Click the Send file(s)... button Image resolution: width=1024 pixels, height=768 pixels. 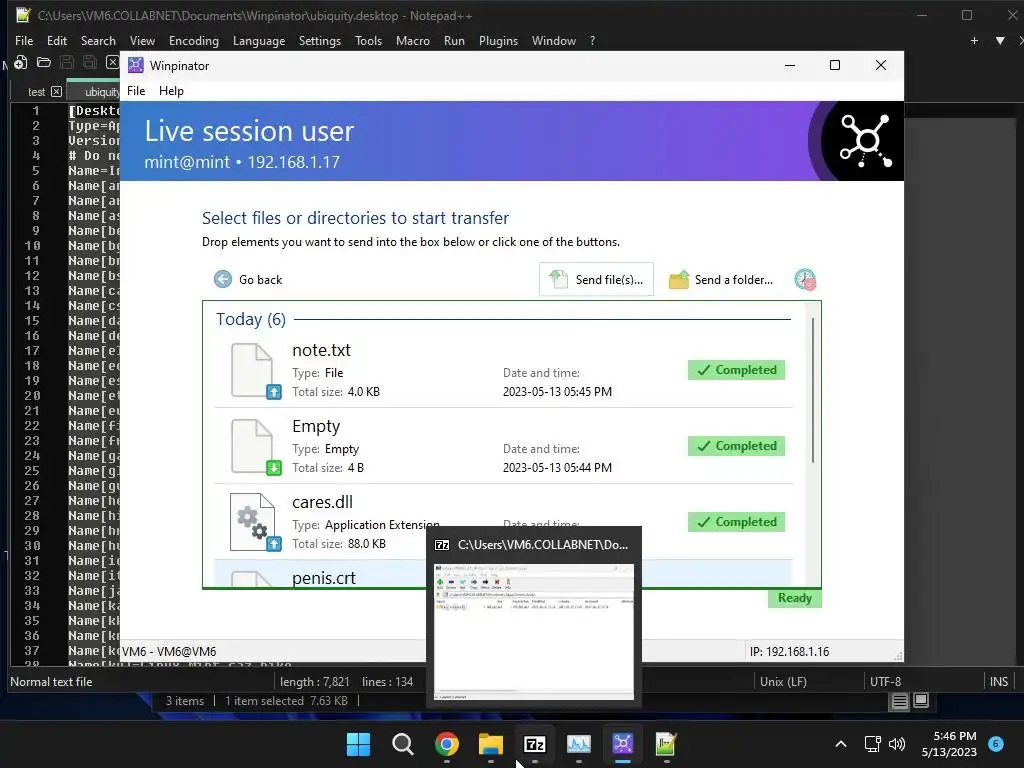click(596, 280)
